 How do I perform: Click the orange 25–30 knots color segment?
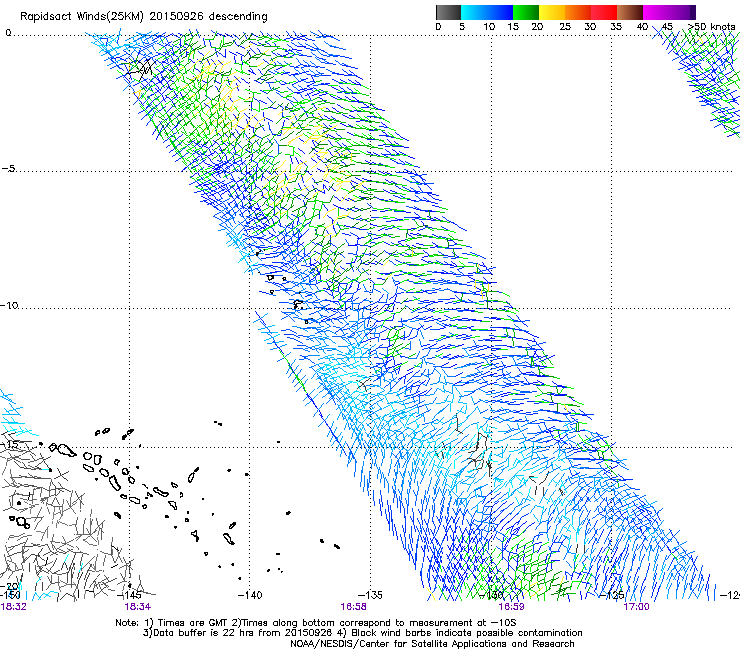(578, 12)
